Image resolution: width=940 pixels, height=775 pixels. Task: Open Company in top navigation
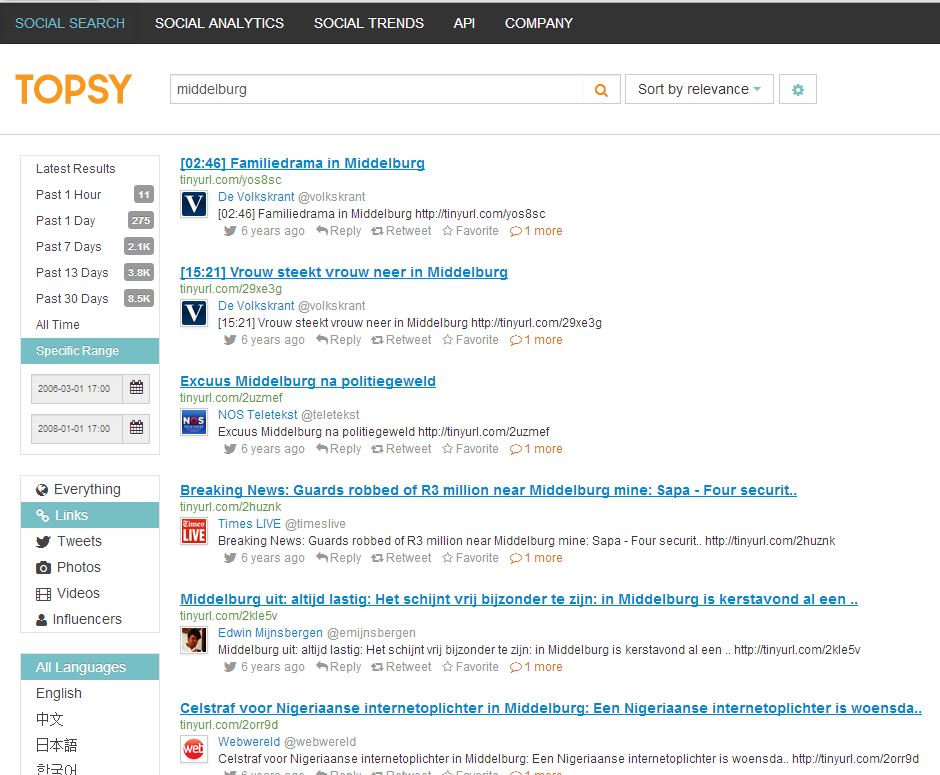tap(538, 23)
